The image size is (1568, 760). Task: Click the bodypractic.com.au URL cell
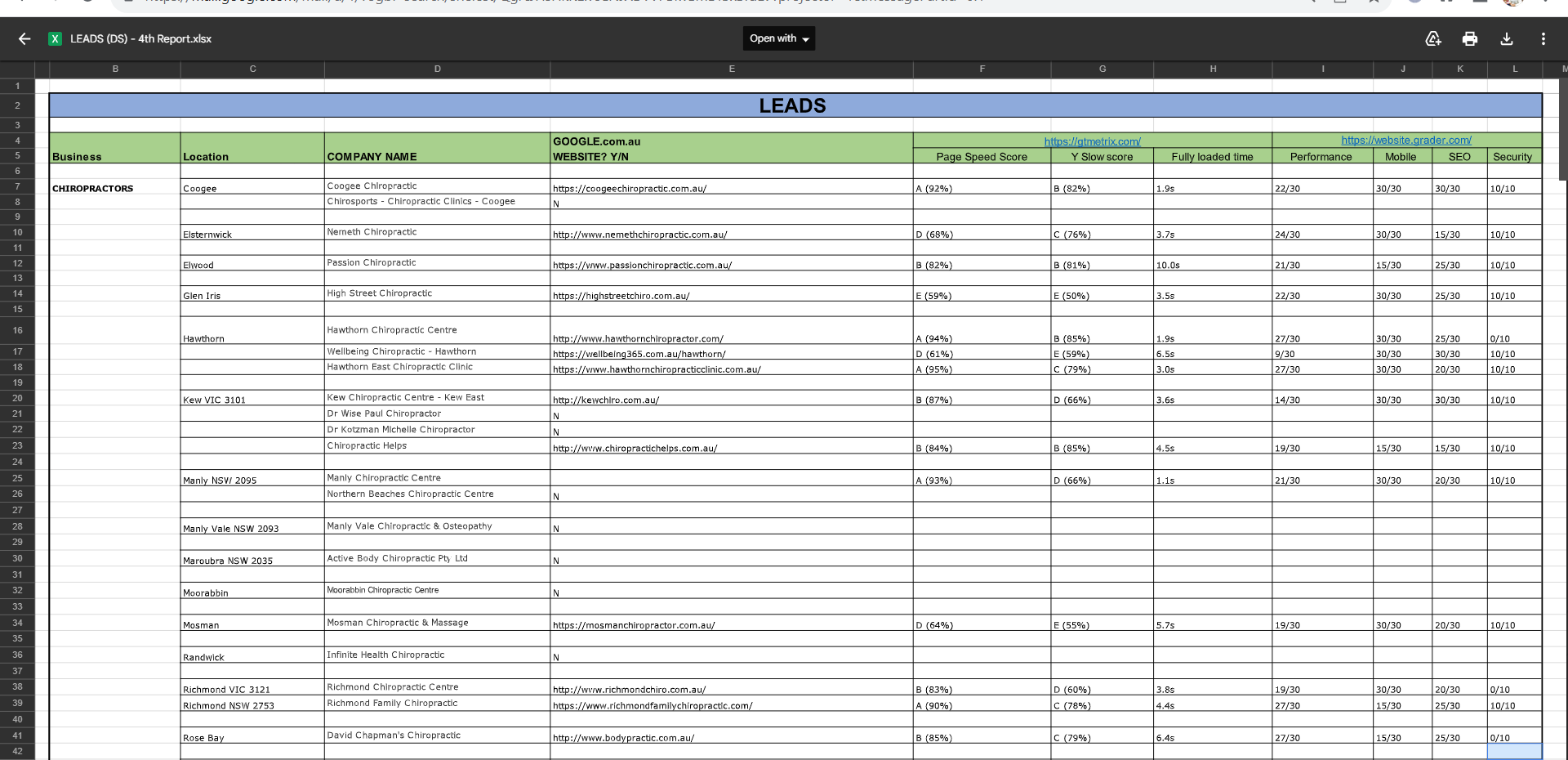pyautogui.click(x=732, y=735)
